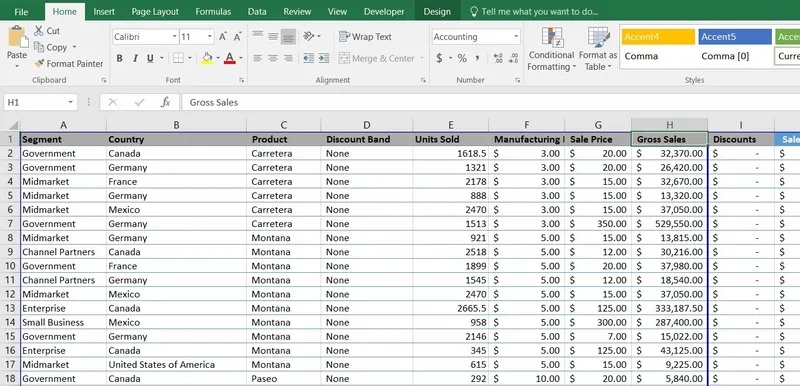Viewport: 800px width, 386px height.
Task: Apply the Comma Style number format
Action: tap(477, 58)
